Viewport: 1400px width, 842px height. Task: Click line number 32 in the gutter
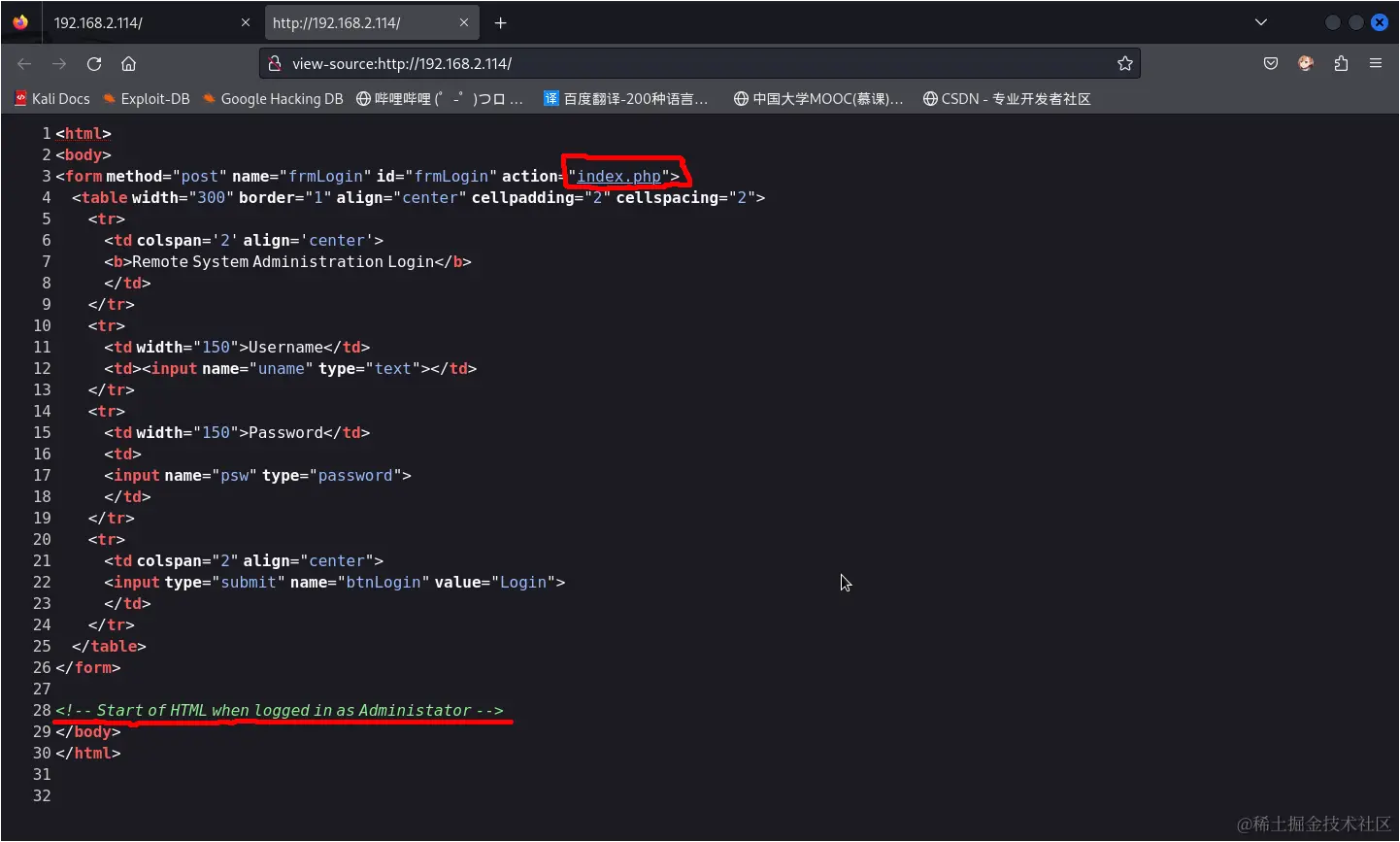pyautogui.click(x=42, y=795)
